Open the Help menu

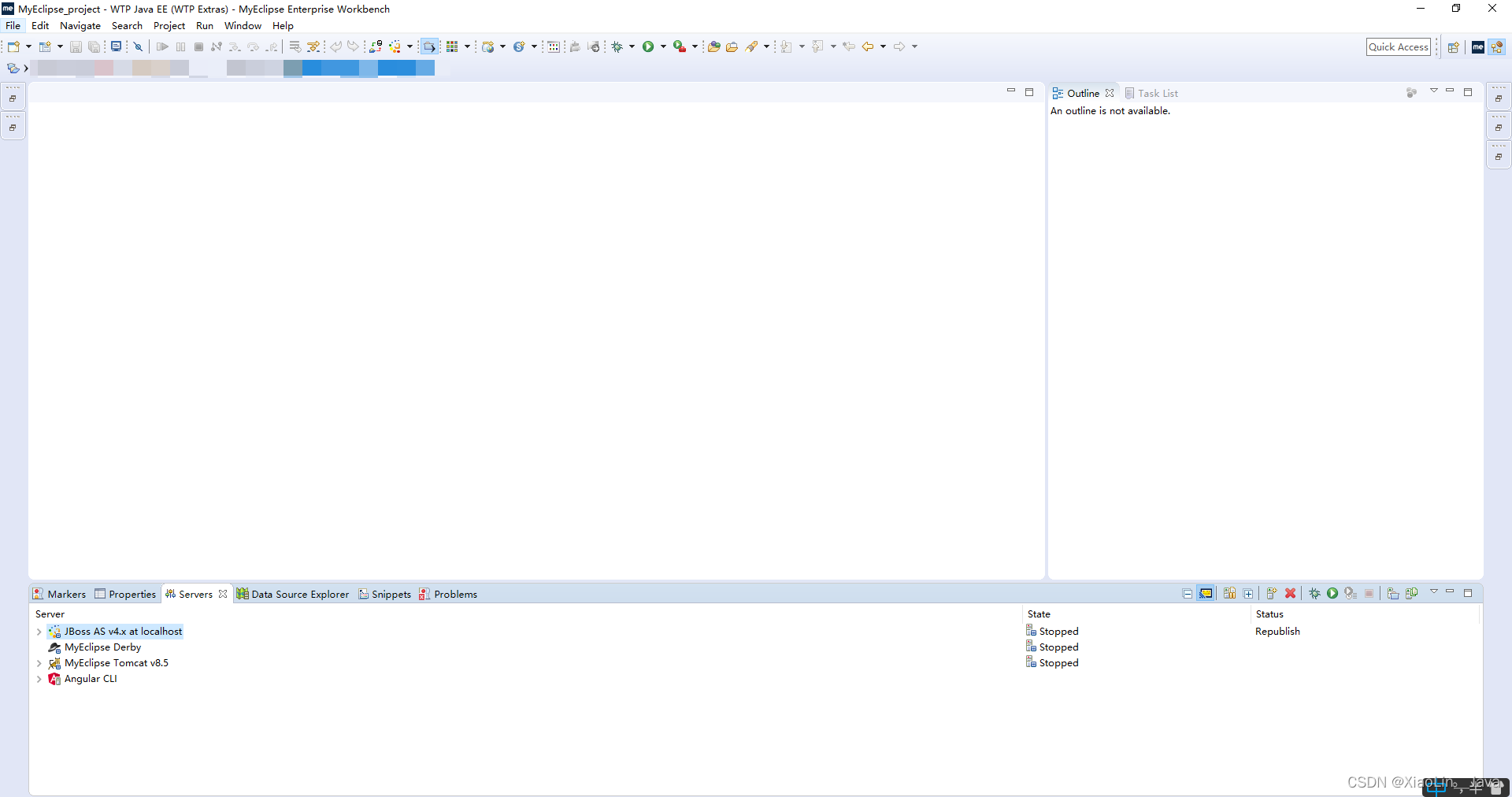pos(283,26)
